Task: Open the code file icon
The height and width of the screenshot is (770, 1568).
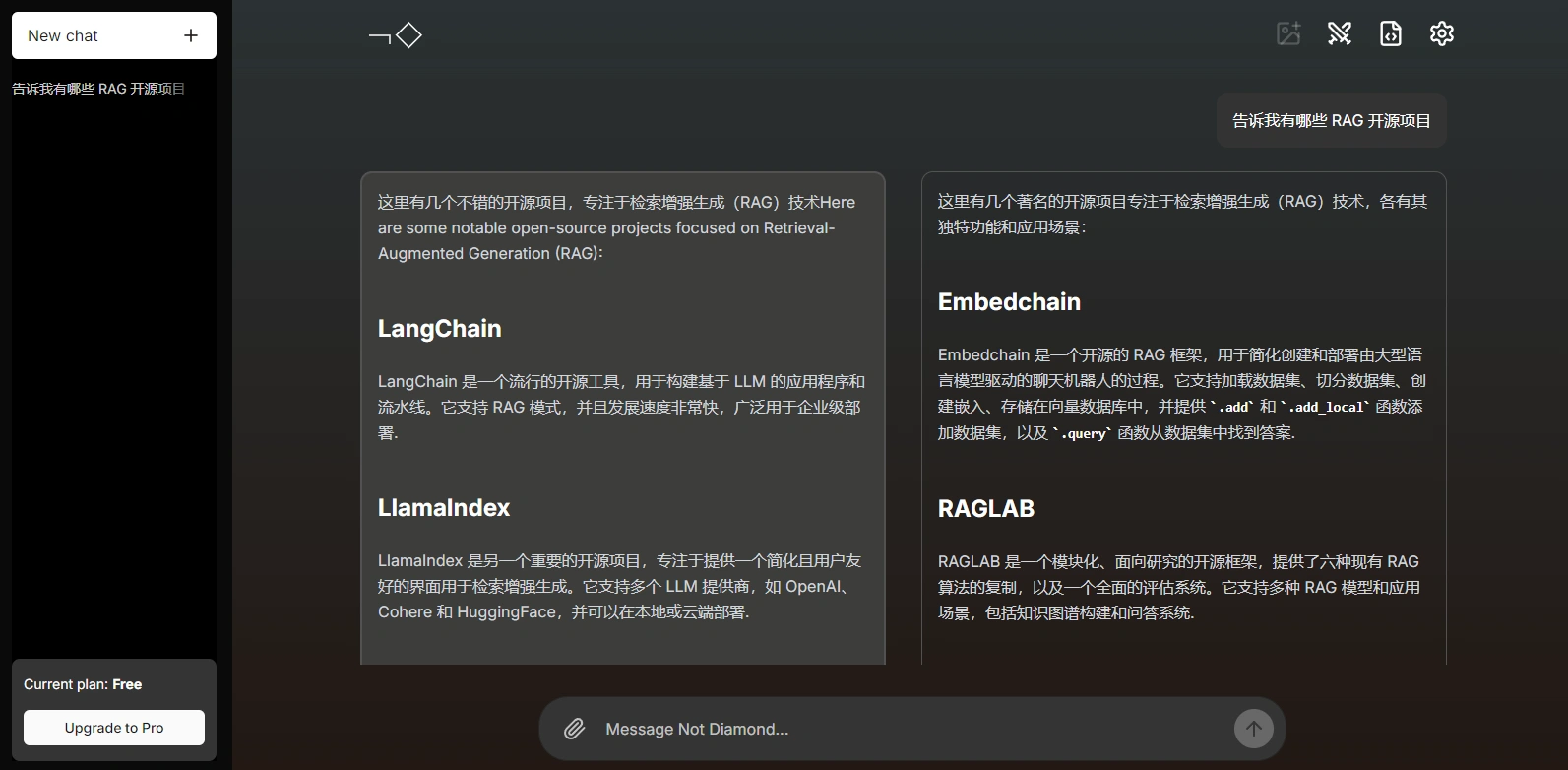Action: (x=1391, y=33)
